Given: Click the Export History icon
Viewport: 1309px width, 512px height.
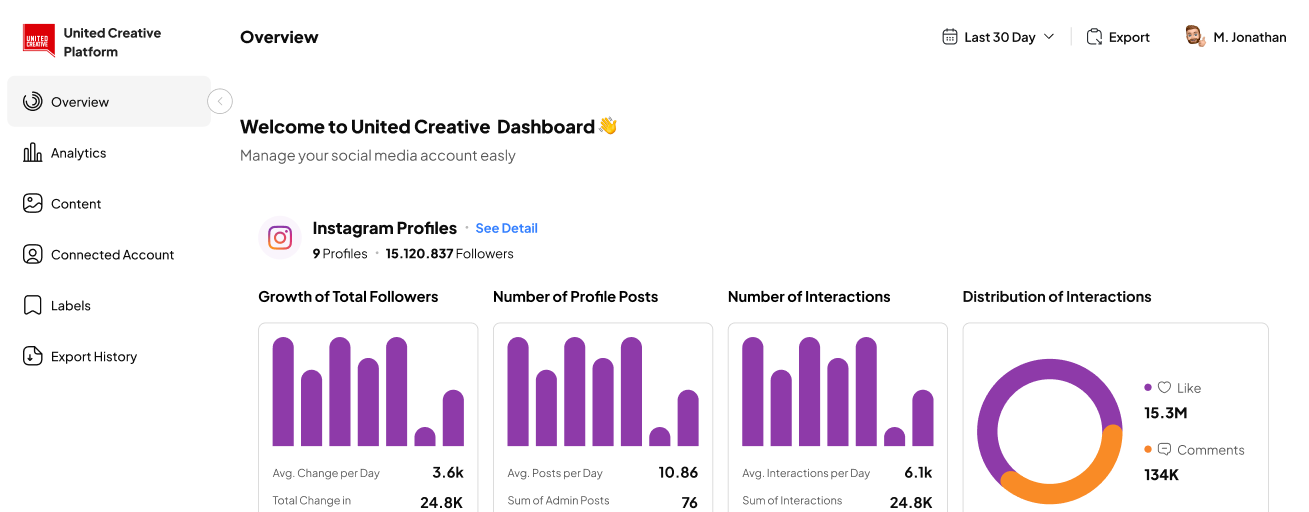Looking at the screenshot, I should click(32, 356).
